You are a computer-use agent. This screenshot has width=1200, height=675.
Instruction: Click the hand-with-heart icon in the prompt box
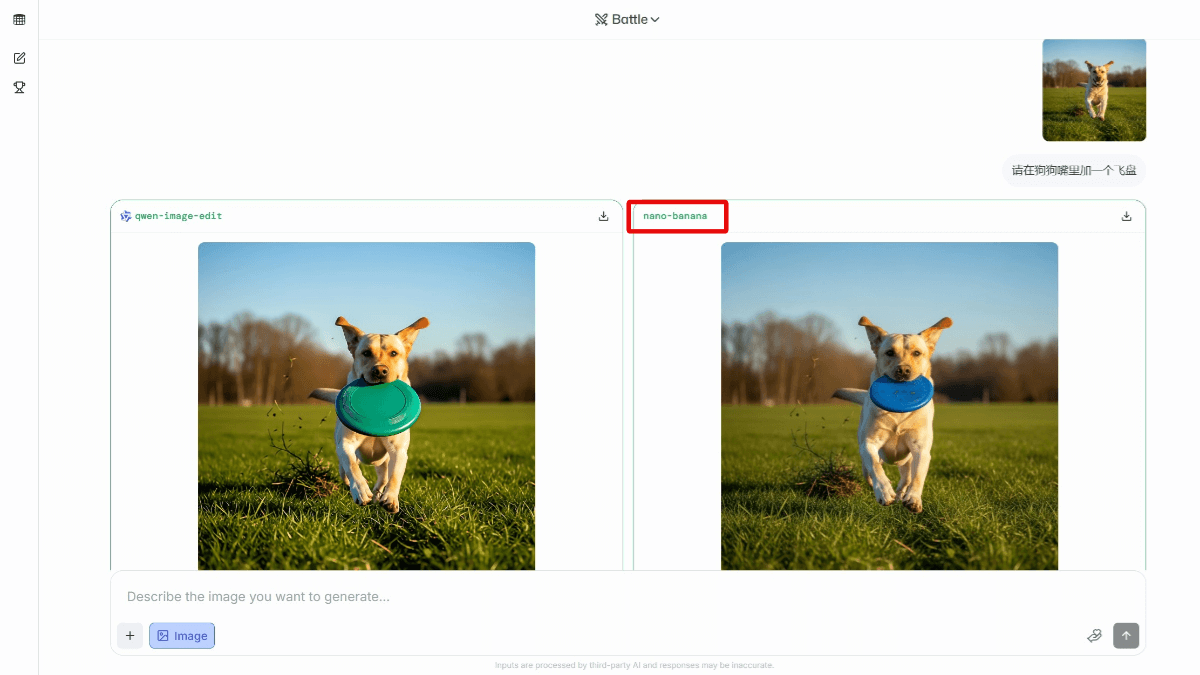[x=1094, y=636]
